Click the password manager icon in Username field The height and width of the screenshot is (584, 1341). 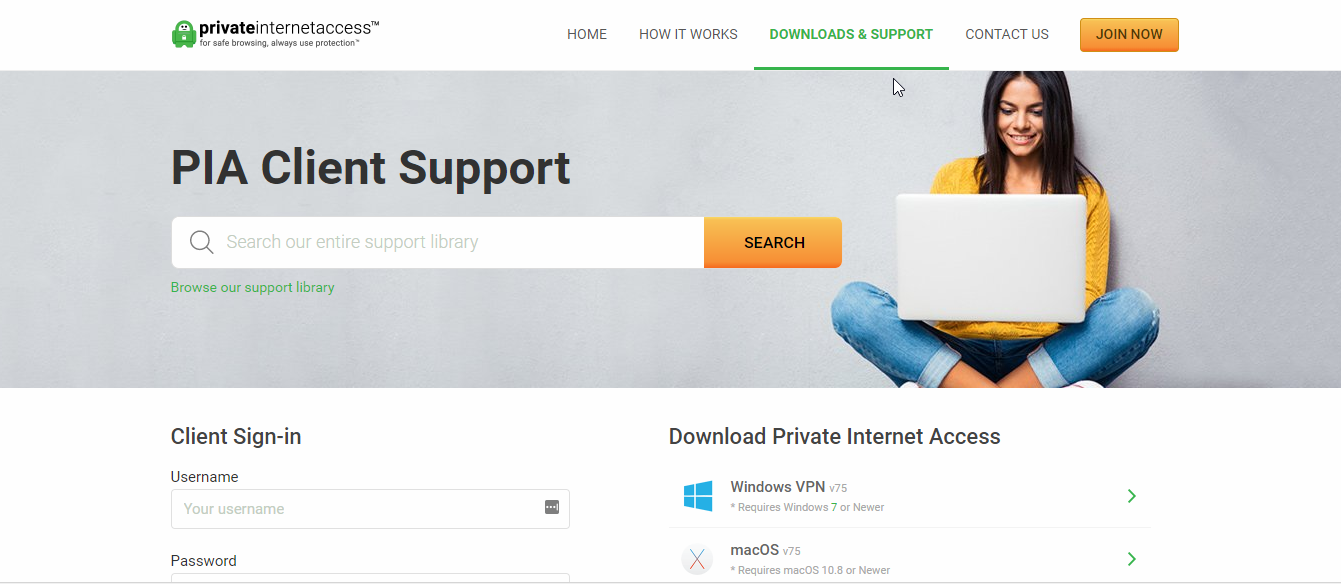point(552,508)
